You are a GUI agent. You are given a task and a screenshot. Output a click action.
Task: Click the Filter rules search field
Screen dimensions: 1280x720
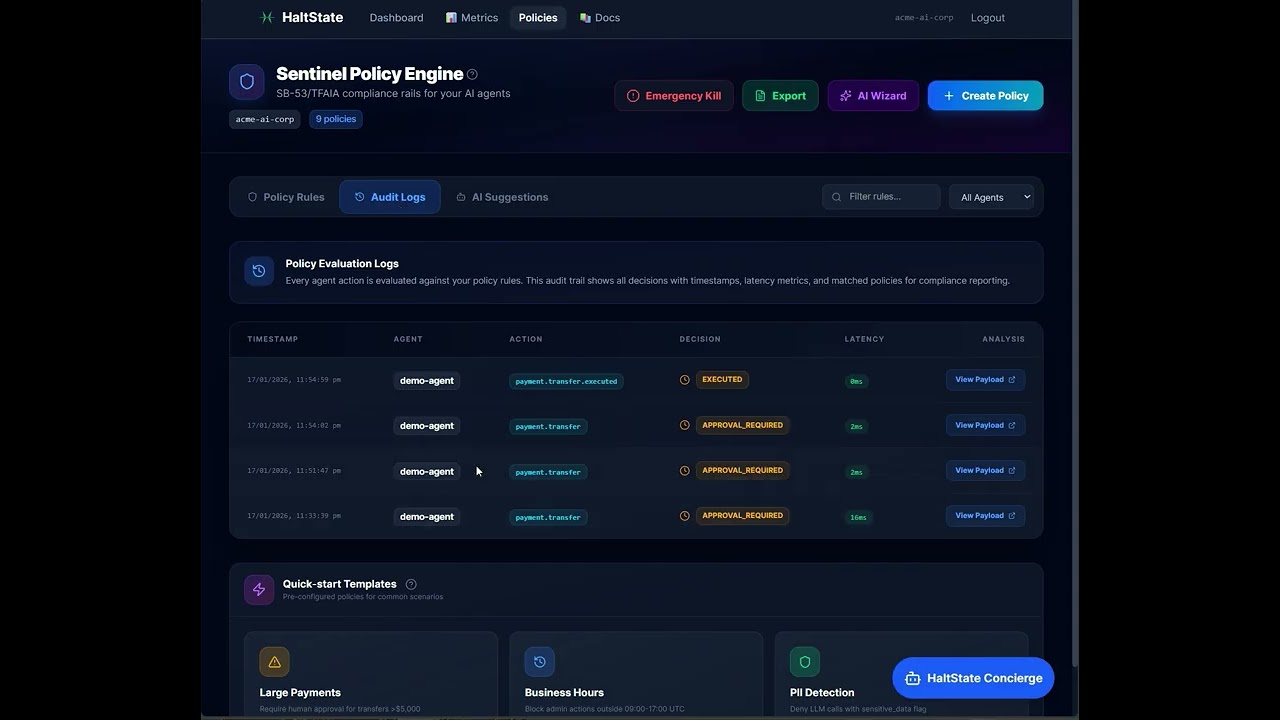pyautogui.click(x=881, y=197)
